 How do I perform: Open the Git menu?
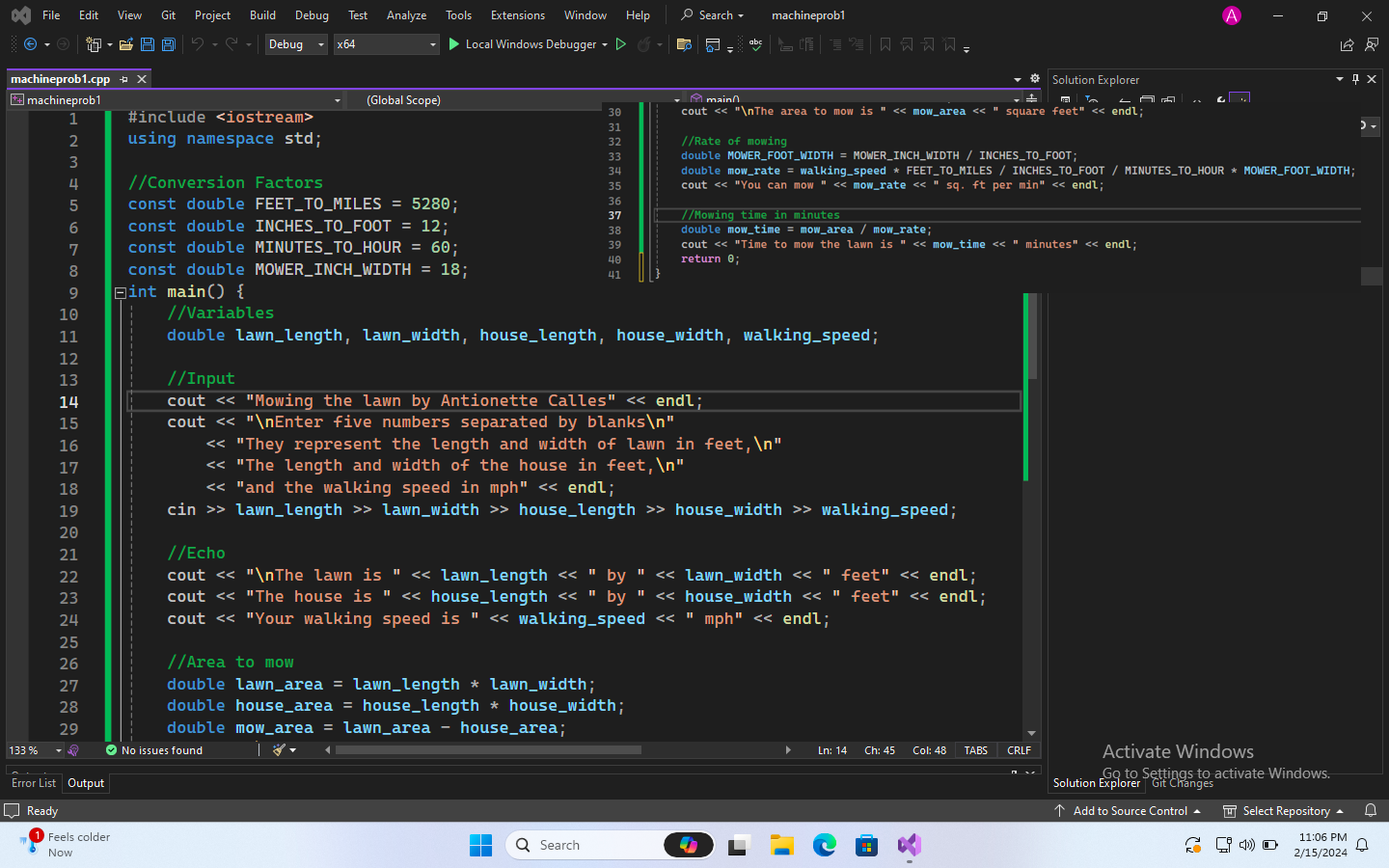pyautogui.click(x=168, y=14)
